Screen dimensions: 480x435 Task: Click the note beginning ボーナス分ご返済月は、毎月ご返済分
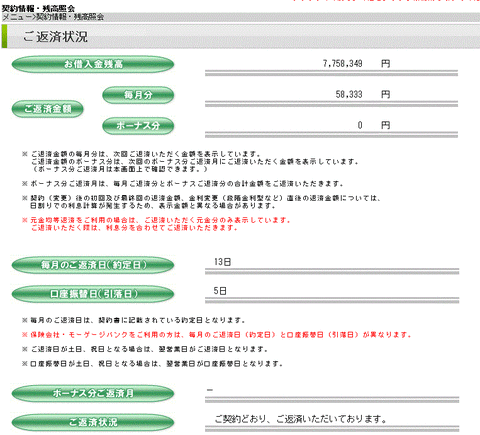183,184
